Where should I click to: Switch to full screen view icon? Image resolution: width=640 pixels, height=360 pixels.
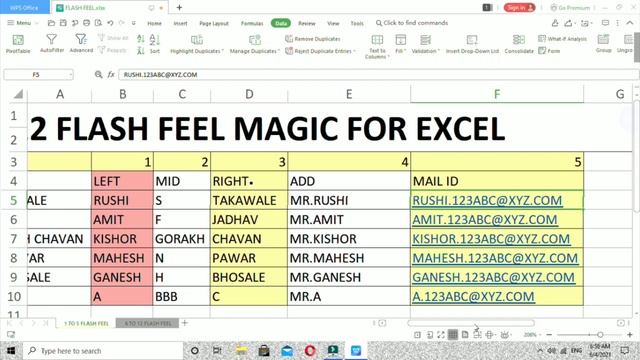tap(441, 335)
